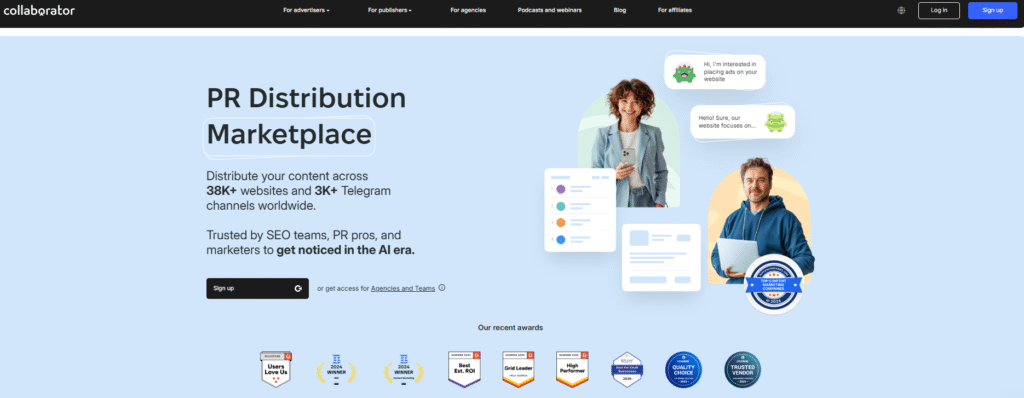Open the For affiliates page
This screenshot has height=398, width=1024.
pos(675,10)
